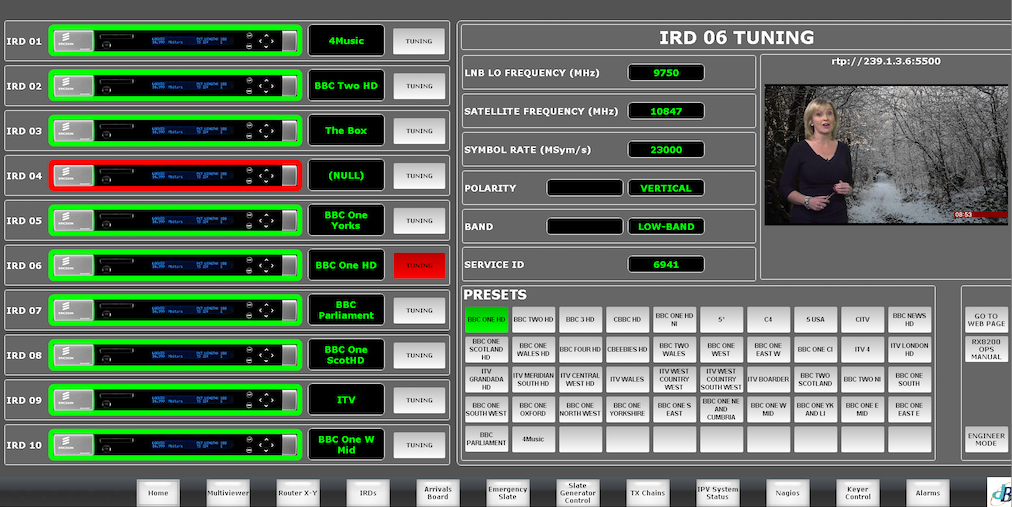
Task: Select the ITV WALES preset
Action: click(627, 379)
